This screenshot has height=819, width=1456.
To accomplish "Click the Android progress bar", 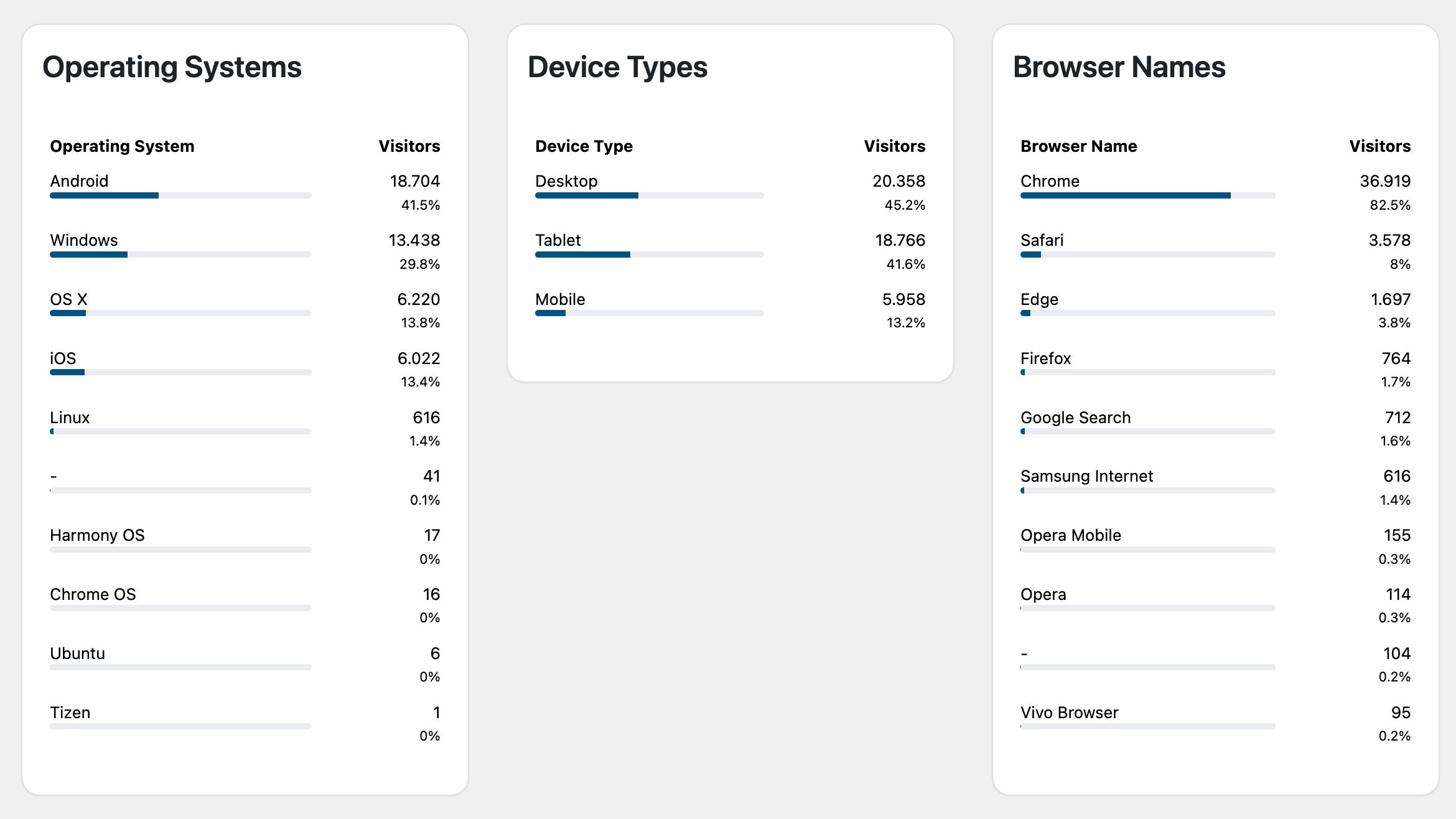I will (180, 195).
